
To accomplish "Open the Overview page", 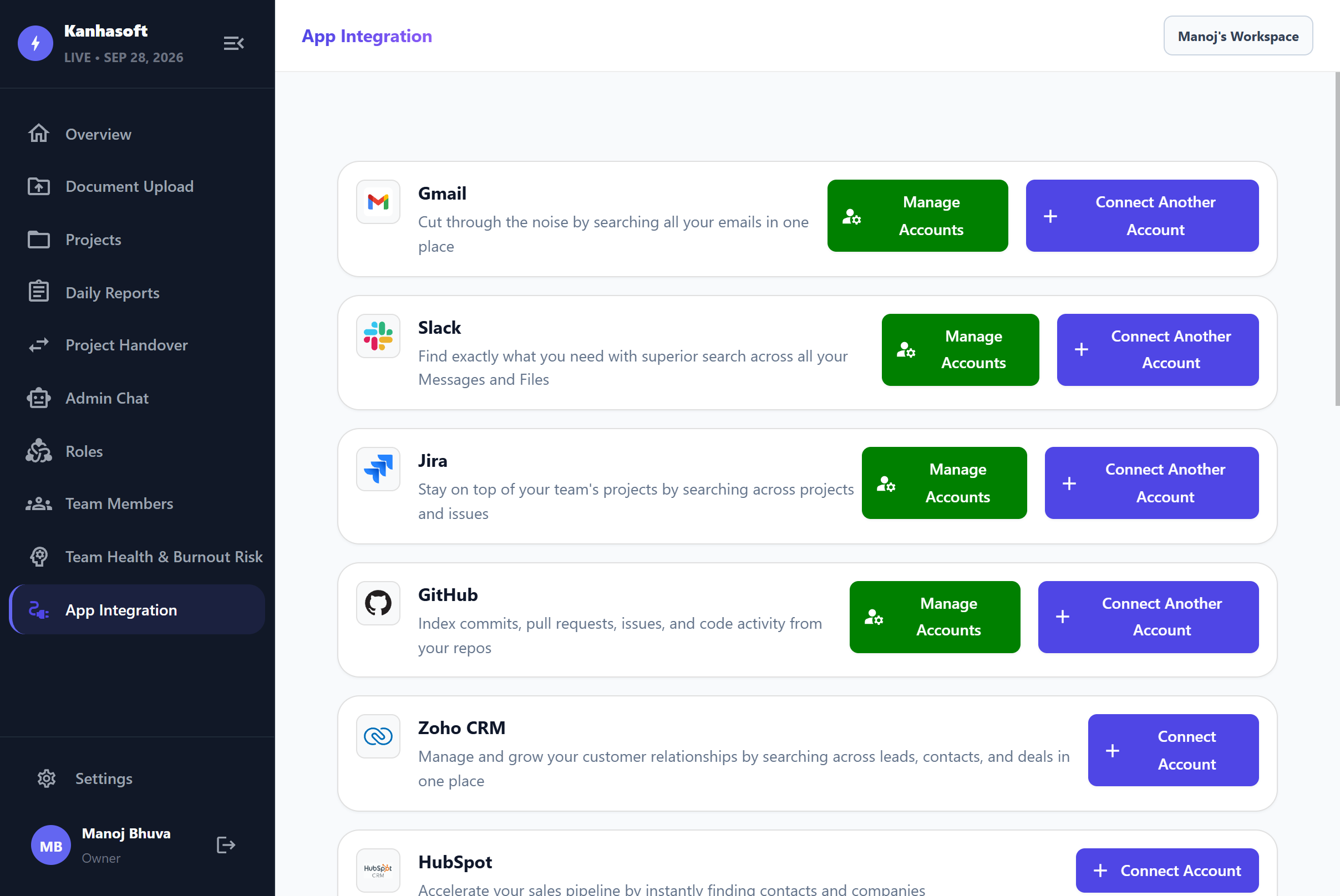I will tap(137, 134).
